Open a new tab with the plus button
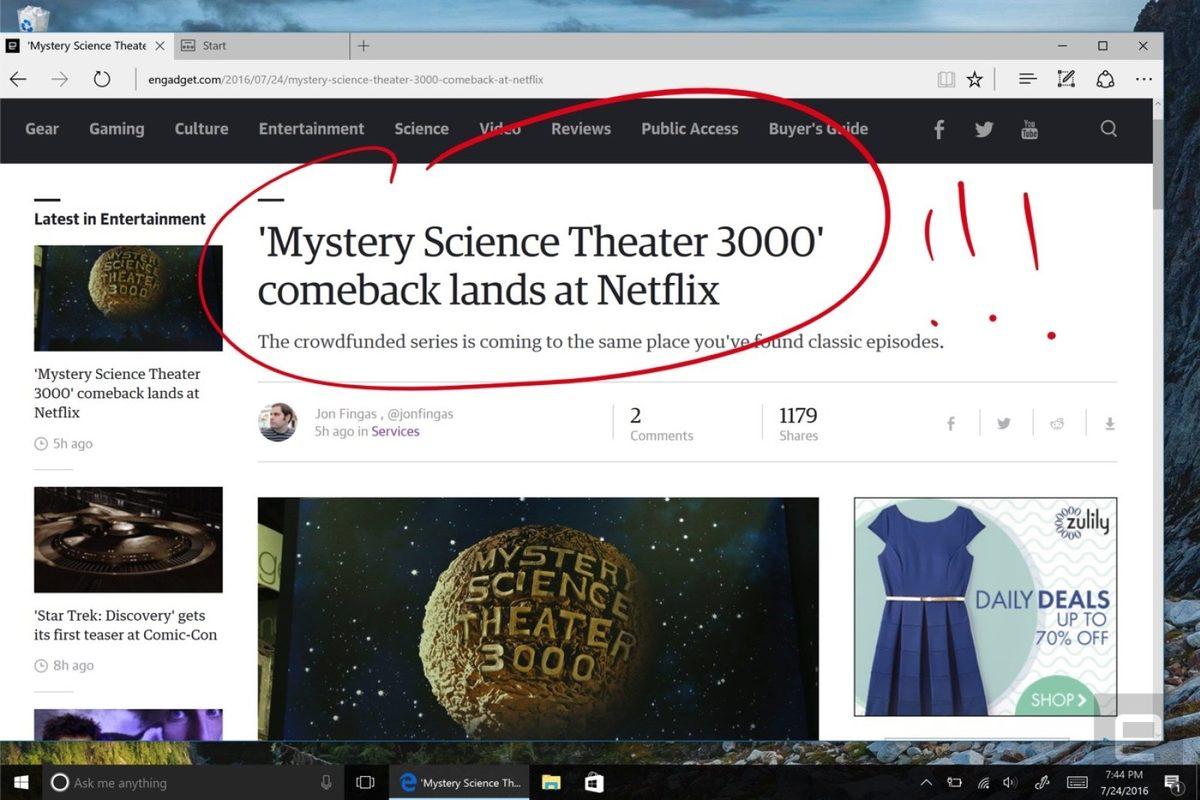The width and height of the screenshot is (1200, 800). click(363, 45)
